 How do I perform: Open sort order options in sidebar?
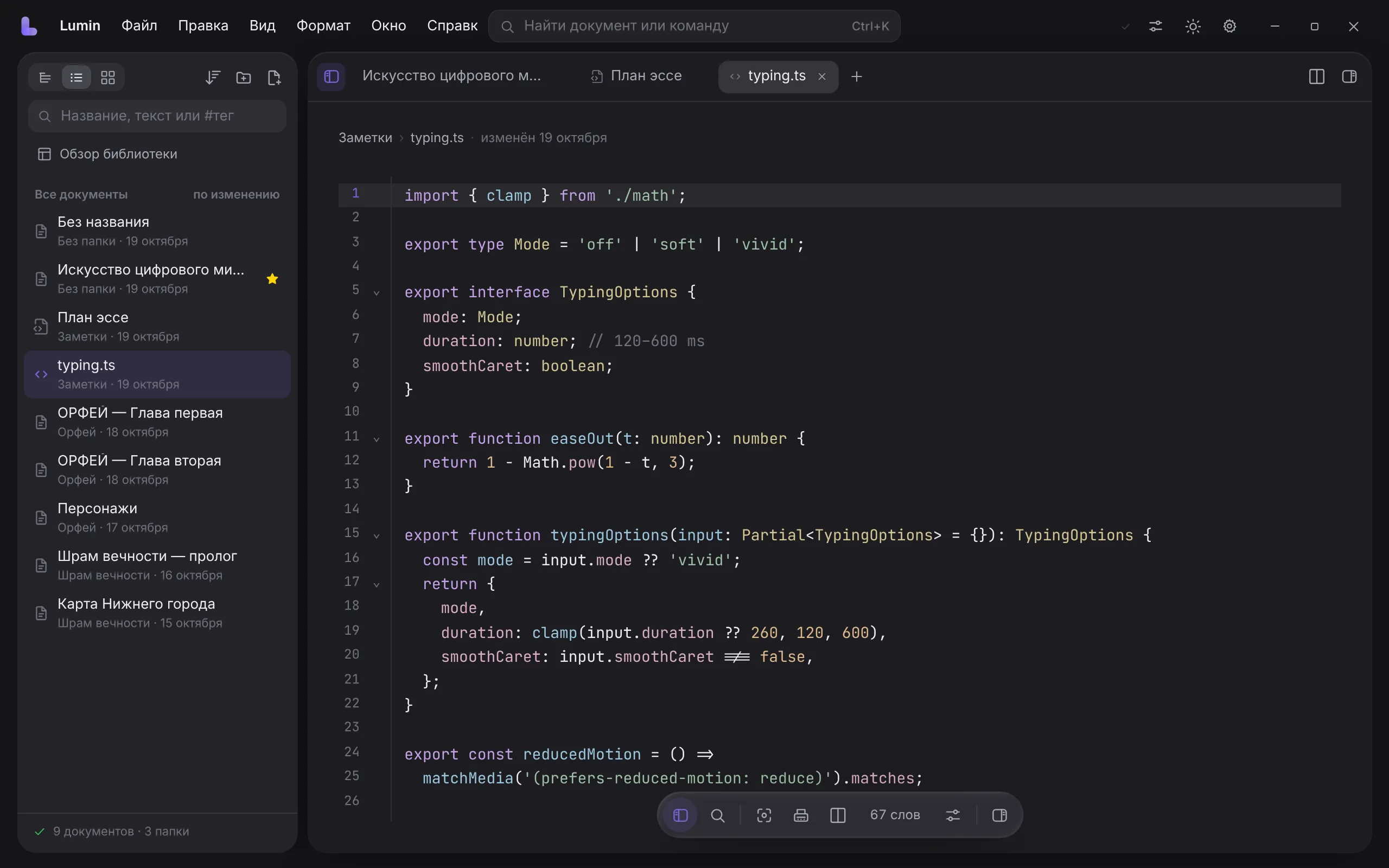pos(213,78)
